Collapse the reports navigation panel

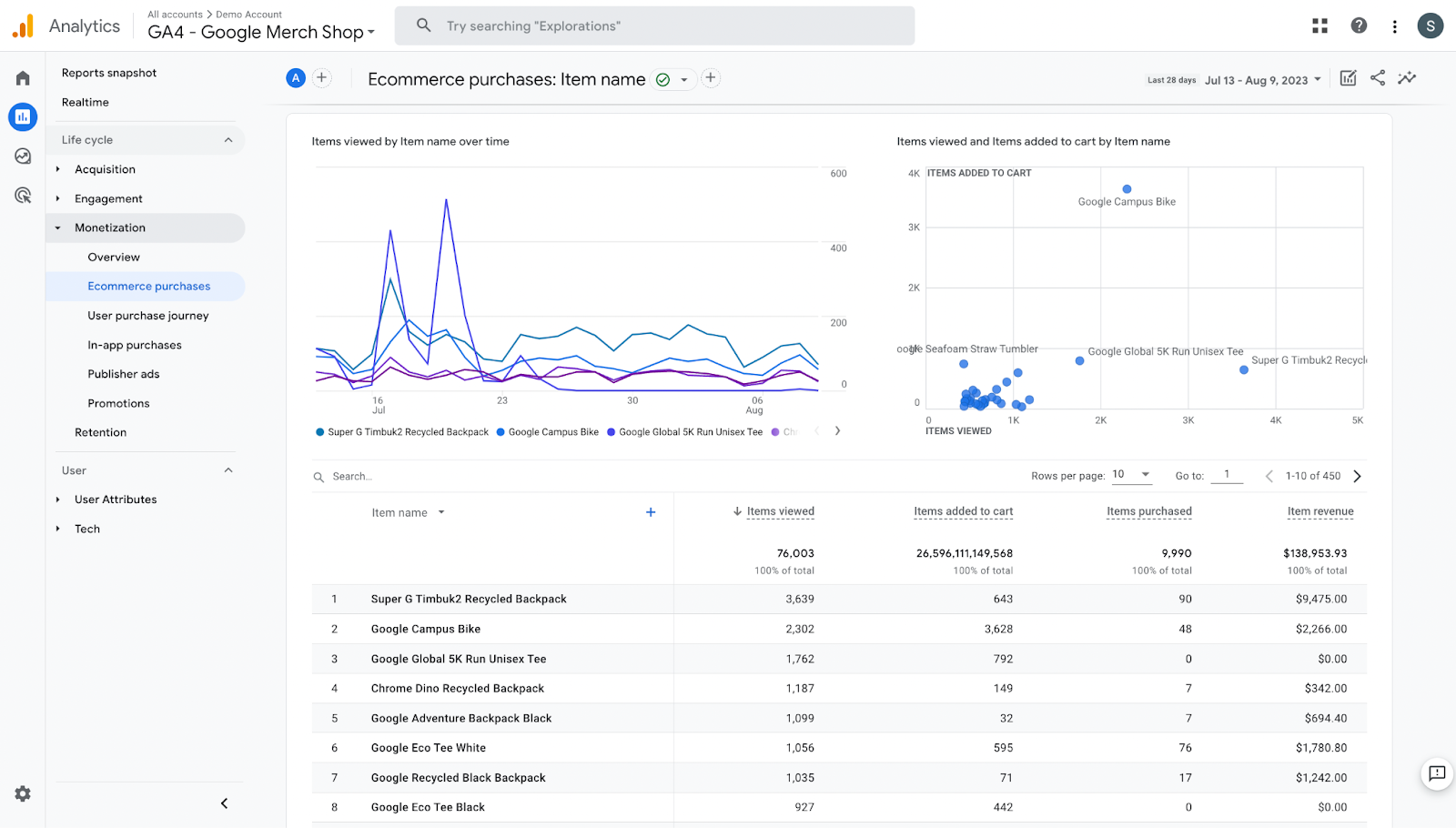click(224, 803)
